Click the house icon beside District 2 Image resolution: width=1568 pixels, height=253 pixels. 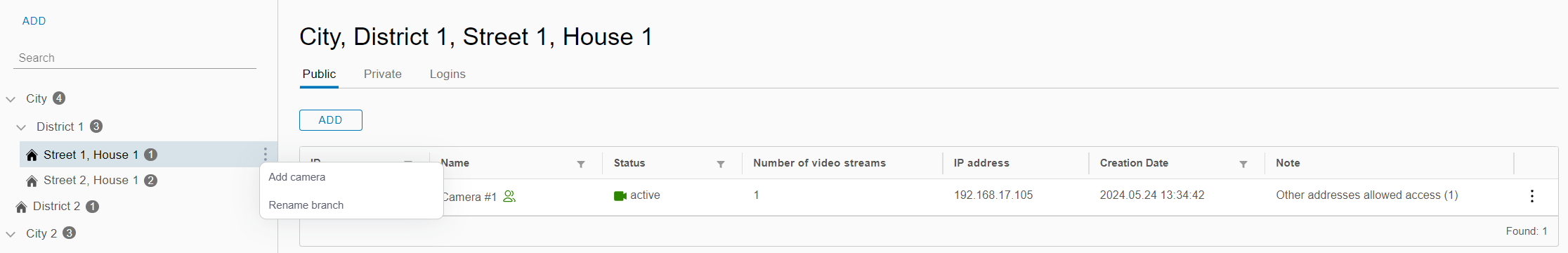click(21, 207)
